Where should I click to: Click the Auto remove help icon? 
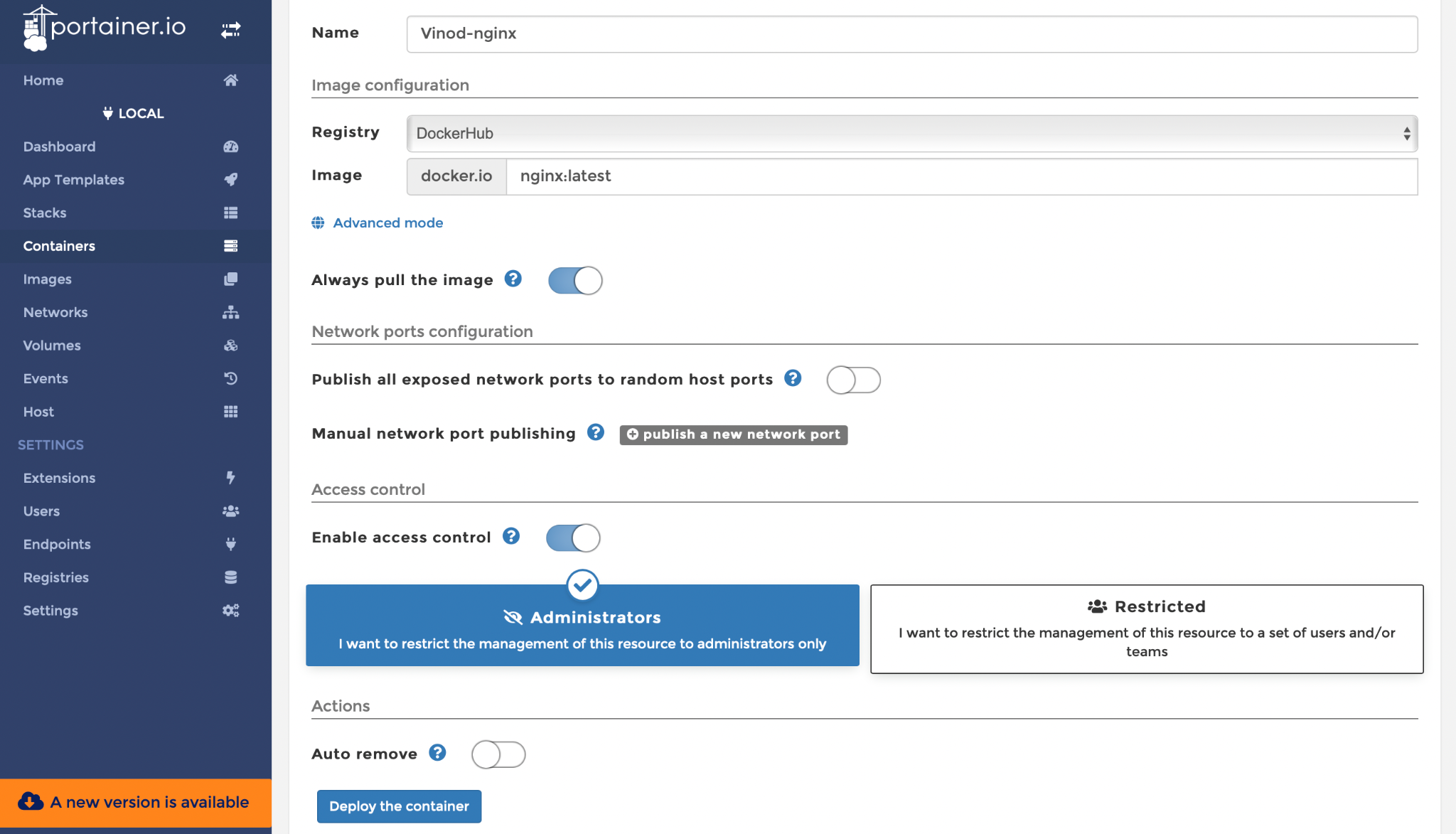pos(437,752)
